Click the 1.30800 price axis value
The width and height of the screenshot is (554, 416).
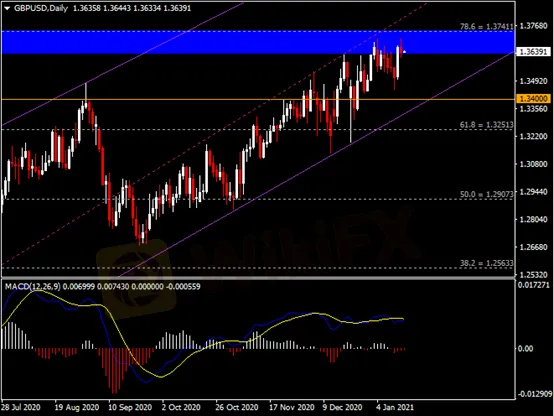(533, 164)
